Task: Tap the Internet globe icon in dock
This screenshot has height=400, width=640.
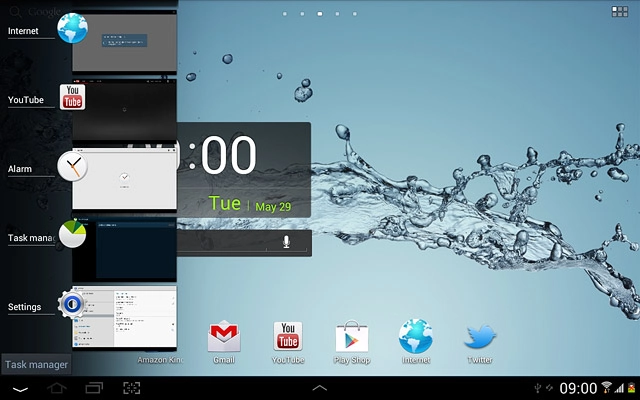Action: pos(415,338)
